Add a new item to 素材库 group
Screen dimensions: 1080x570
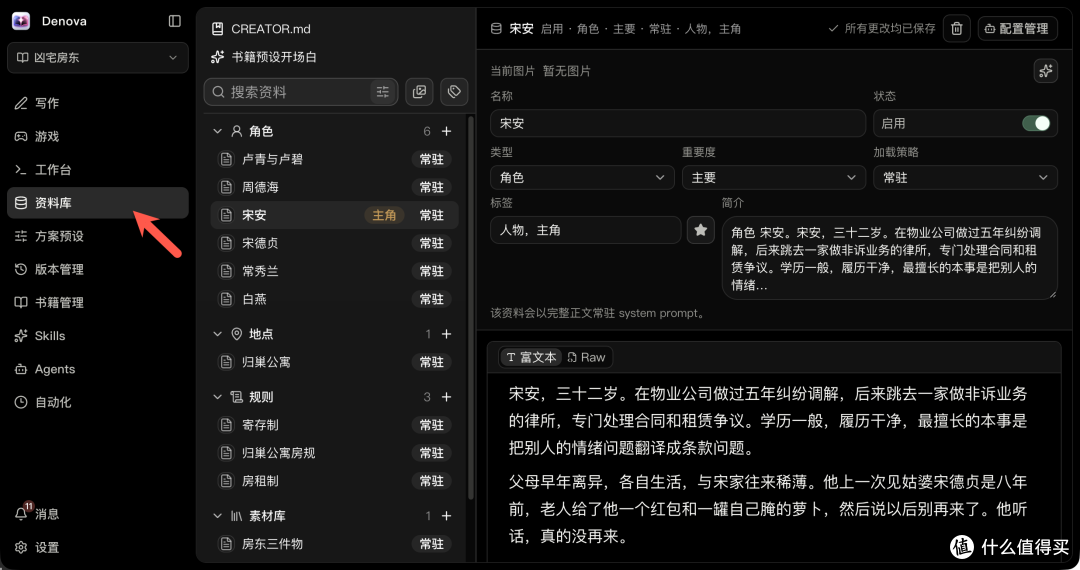point(446,516)
